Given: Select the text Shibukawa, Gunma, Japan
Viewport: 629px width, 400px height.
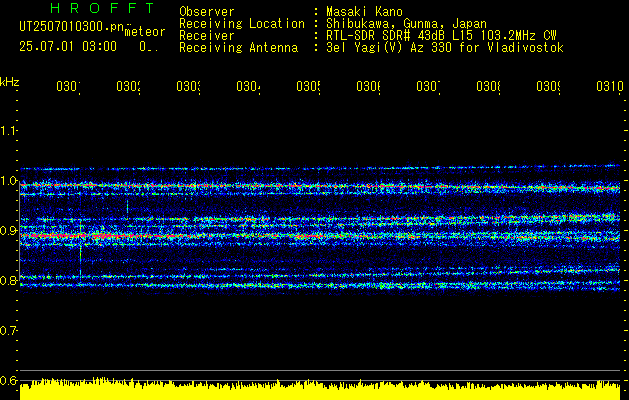Looking at the screenshot, I should coord(406,24).
